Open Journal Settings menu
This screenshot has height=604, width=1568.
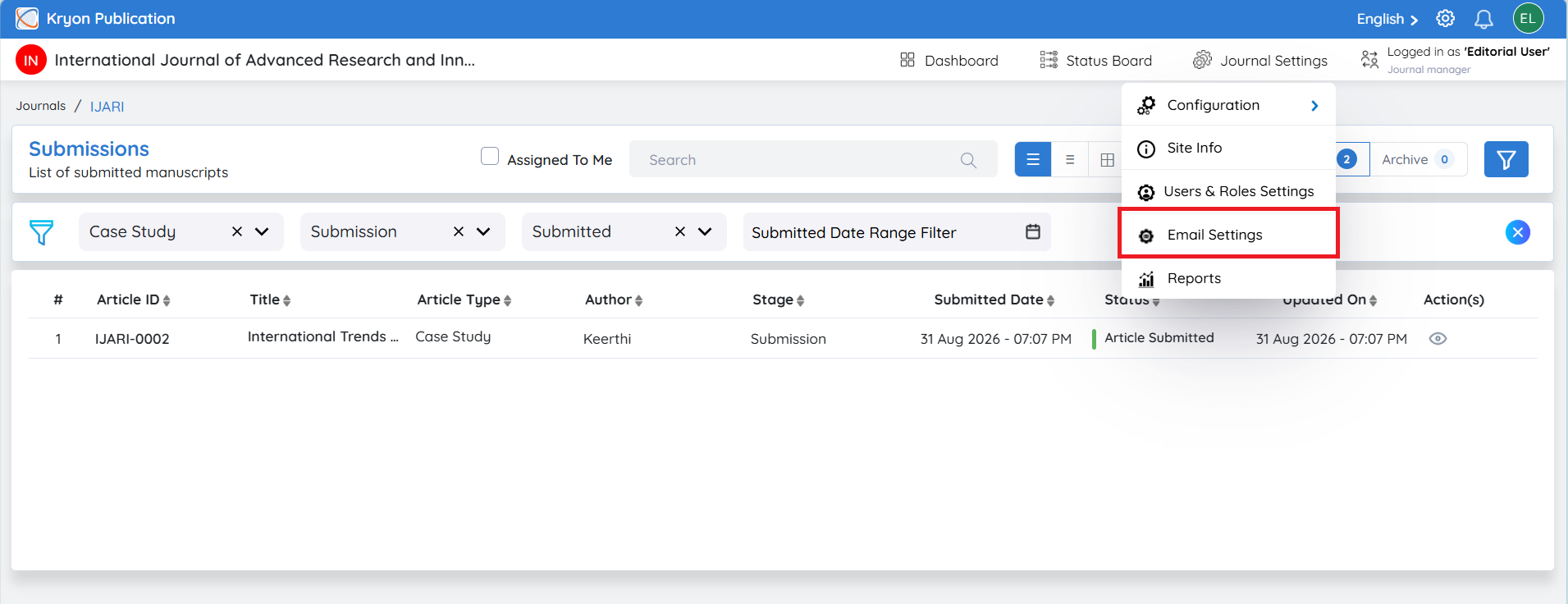click(1260, 60)
